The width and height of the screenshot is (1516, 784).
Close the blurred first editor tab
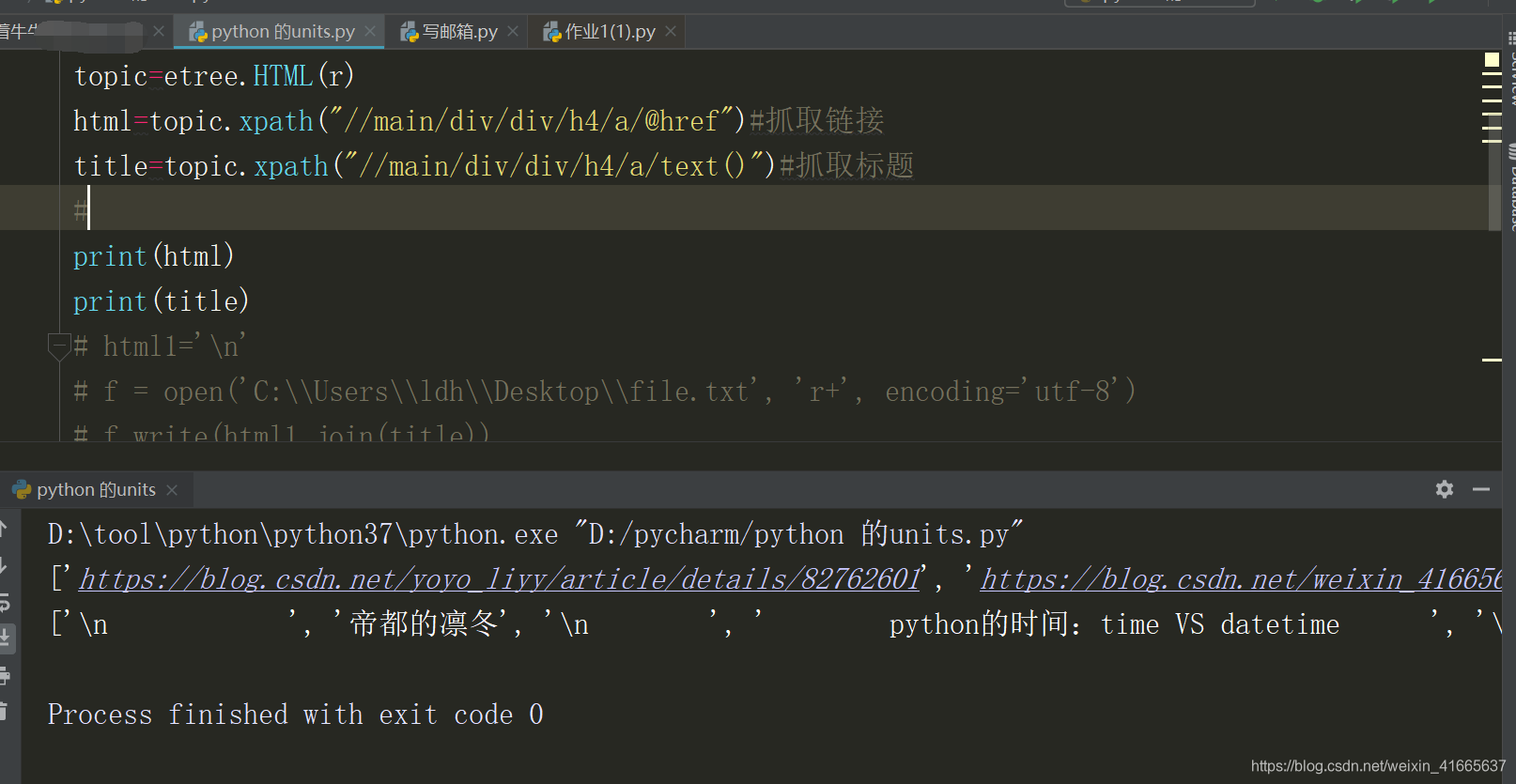coord(159,32)
